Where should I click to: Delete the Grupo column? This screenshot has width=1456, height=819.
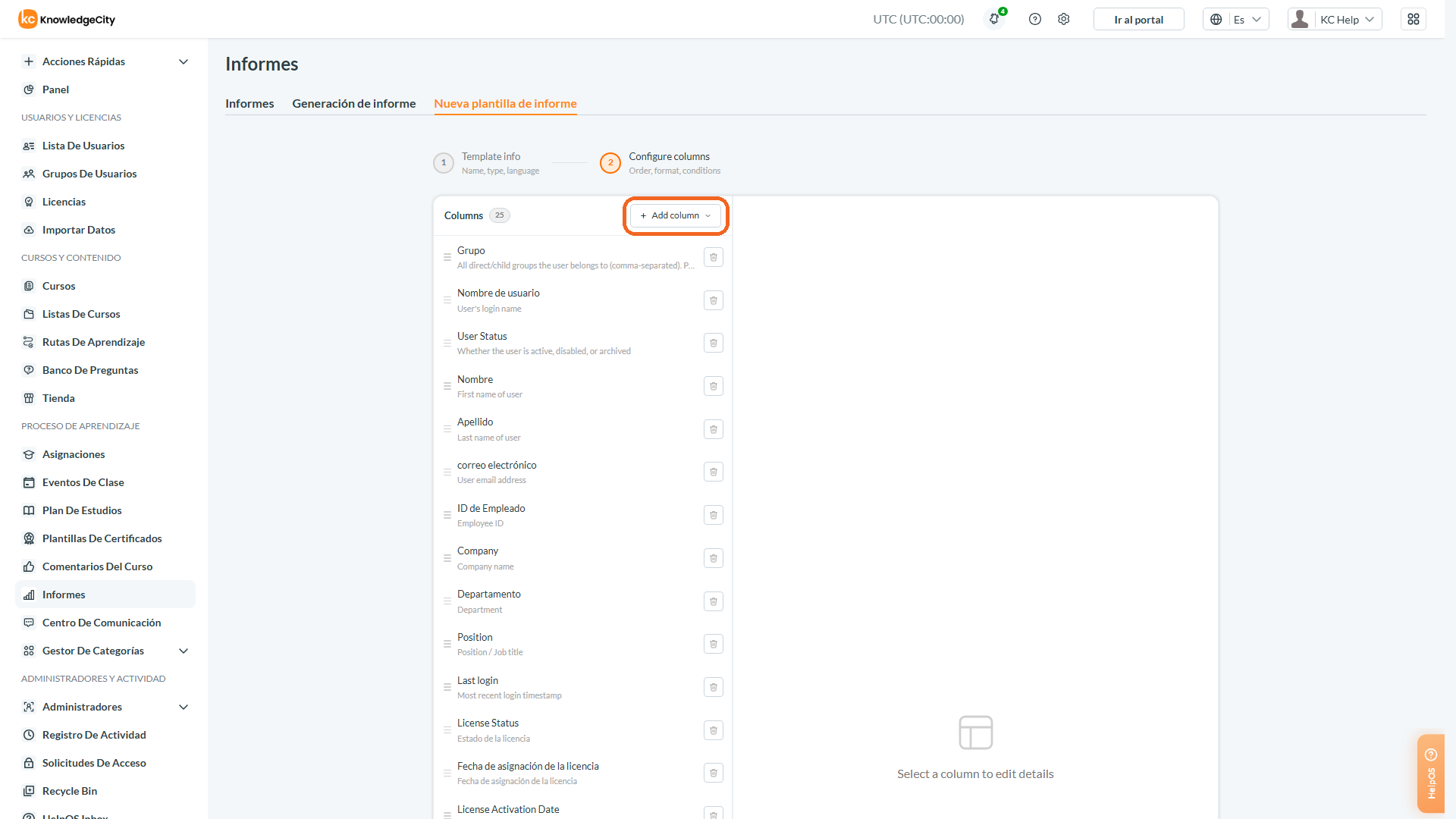(x=713, y=257)
